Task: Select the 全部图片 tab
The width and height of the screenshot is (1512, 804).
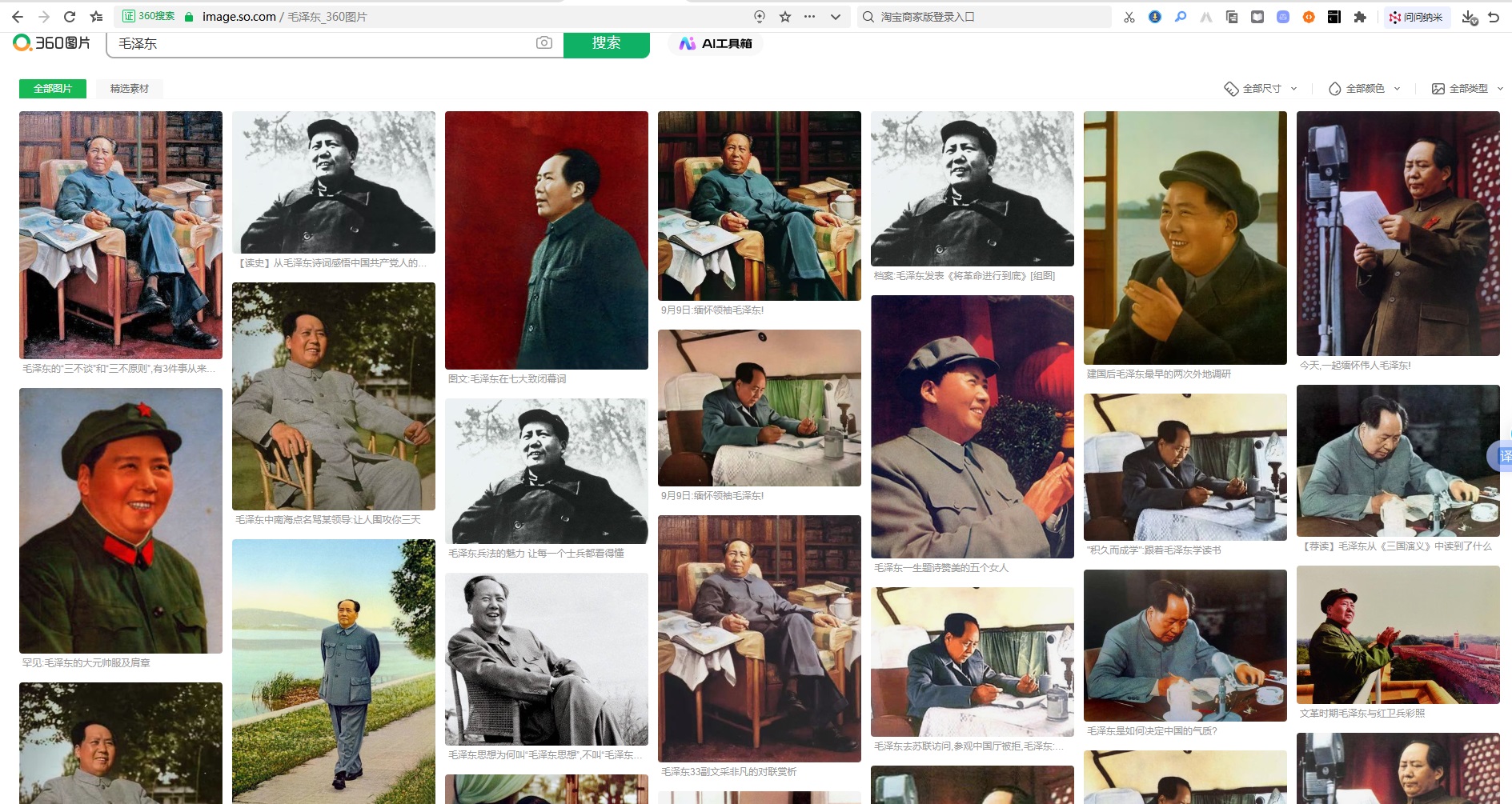Action: (x=53, y=89)
